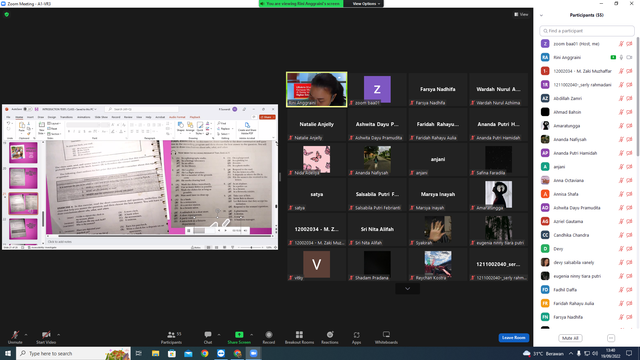This screenshot has height=360, width=640.
Task: Click the more options button beside Mute All
Action: [x=611, y=338]
